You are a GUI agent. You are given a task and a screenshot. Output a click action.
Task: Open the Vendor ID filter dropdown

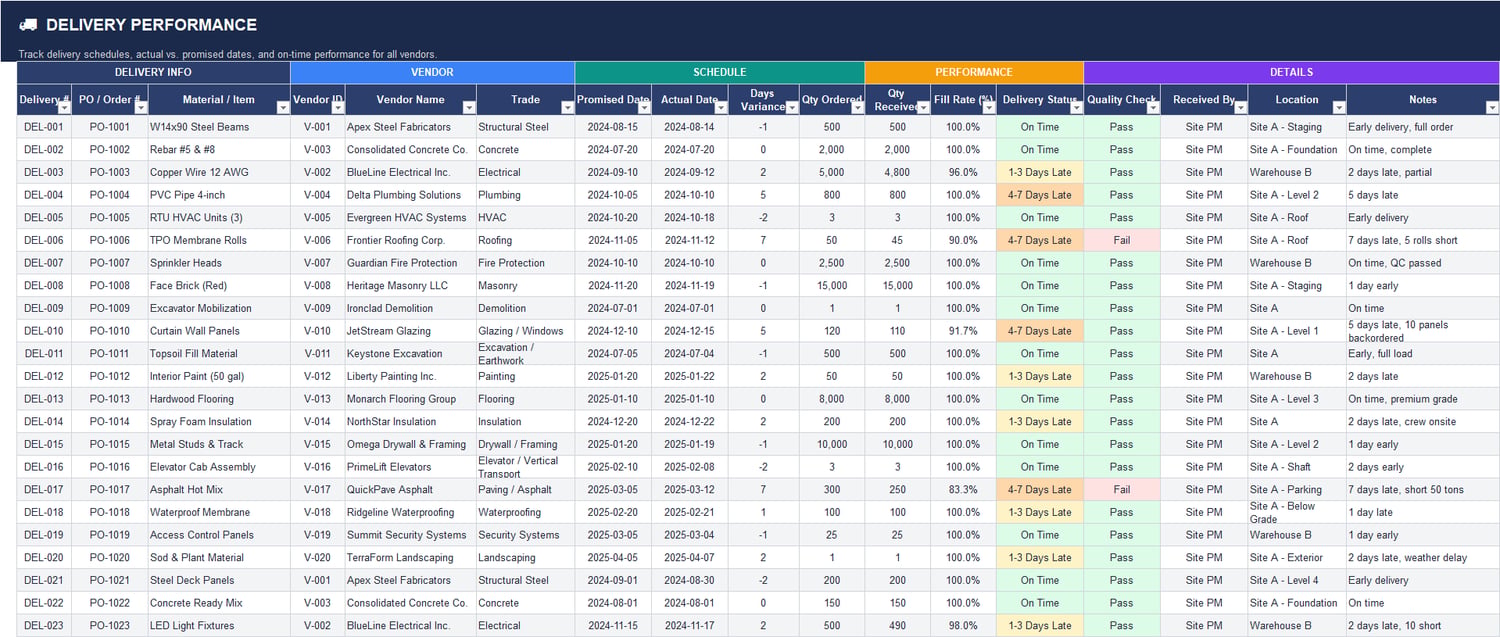pyautogui.click(x=337, y=107)
